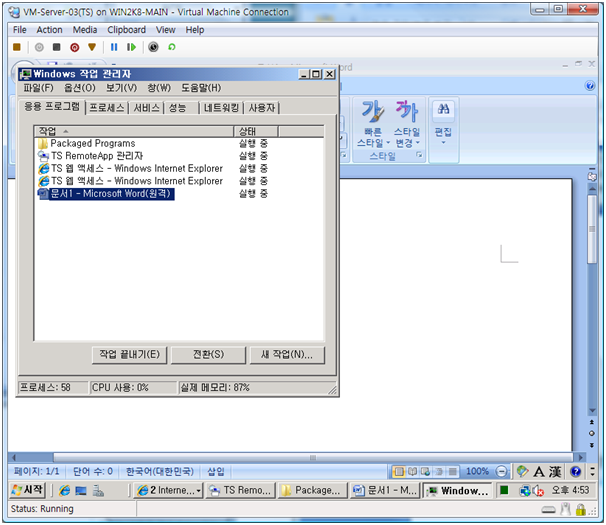Click the orange Save state icon
The width and height of the screenshot is (606, 525).
[x=92, y=47]
